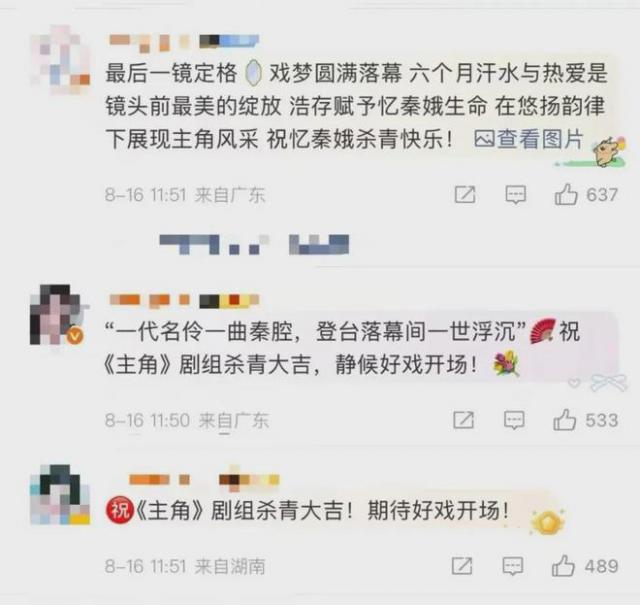Reply to the 一代名伶一曲秦腔 comment
This screenshot has height=605, width=640.
coord(514,420)
